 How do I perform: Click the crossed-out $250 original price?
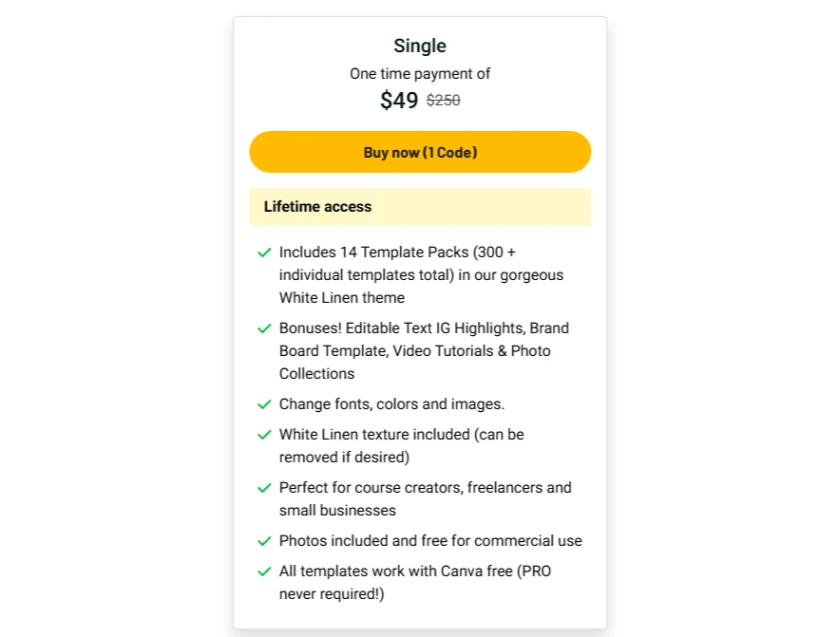coord(443,100)
